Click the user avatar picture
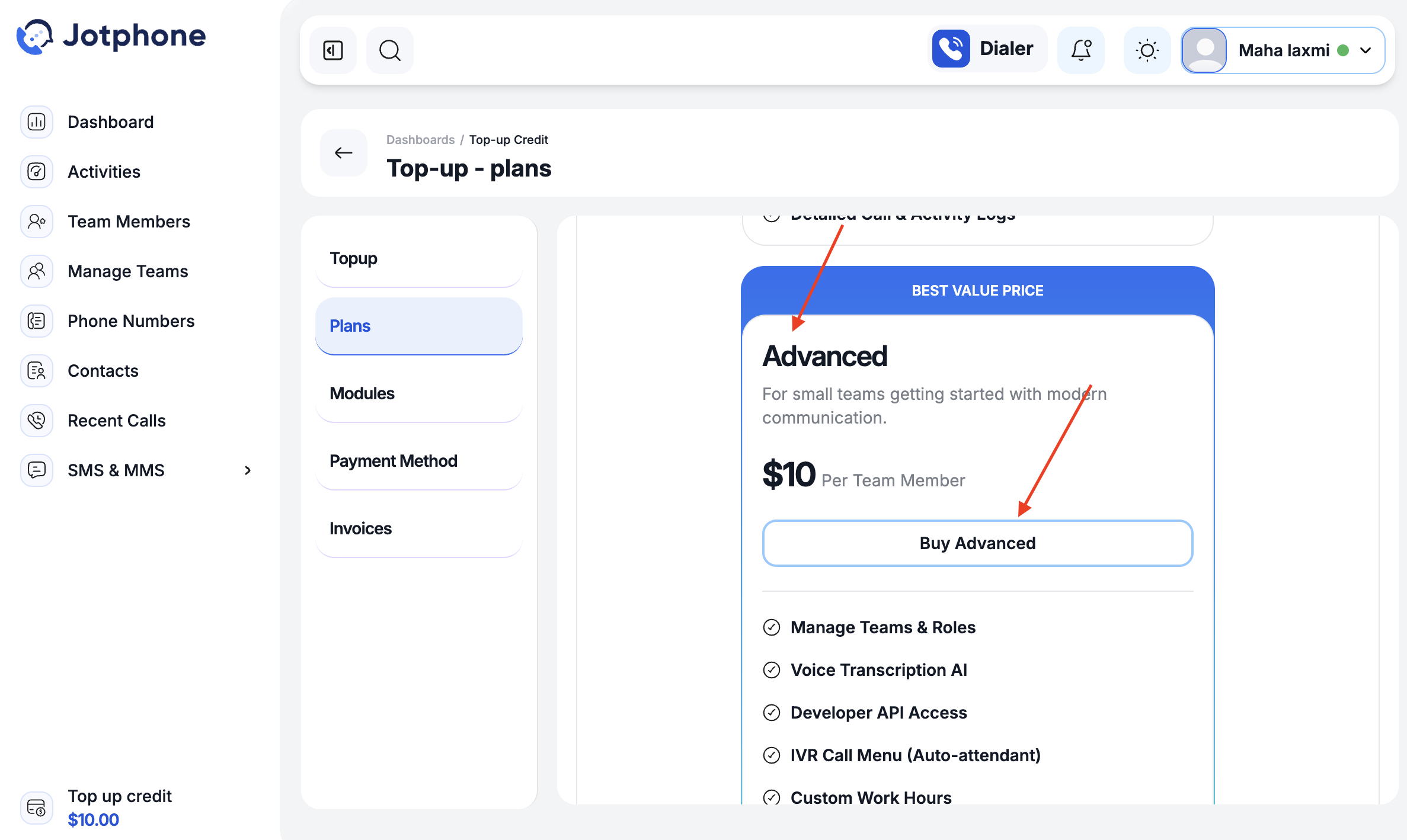This screenshot has height=840, width=1407. (x=1204, y=50)
